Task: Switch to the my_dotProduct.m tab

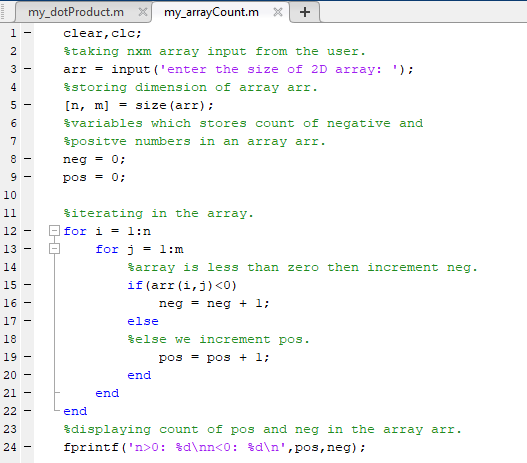Action: (76, 12)
